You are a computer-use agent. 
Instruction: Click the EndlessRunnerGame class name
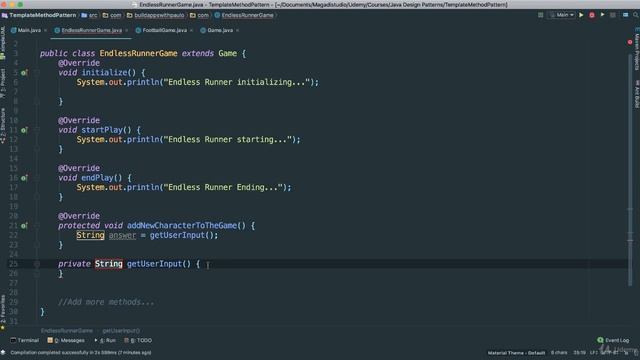click(x=138, y=53)
